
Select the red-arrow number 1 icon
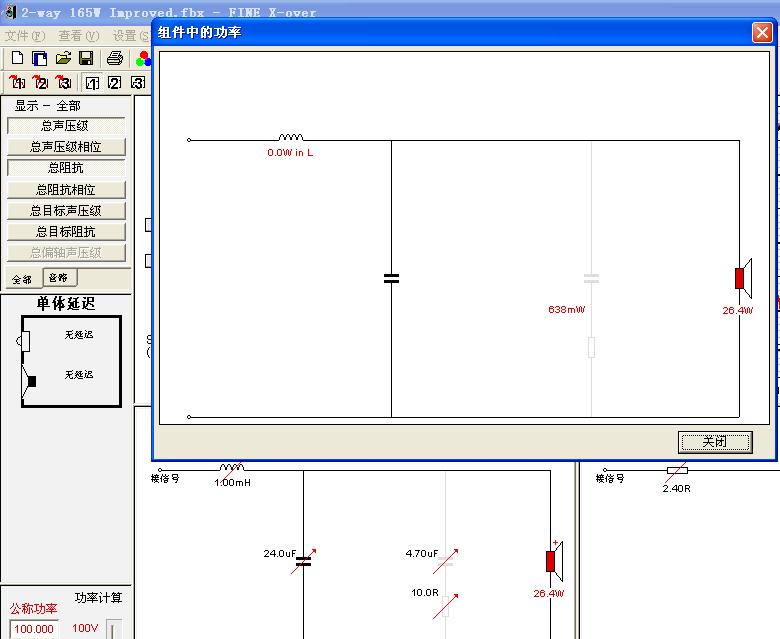click(17, 83)
